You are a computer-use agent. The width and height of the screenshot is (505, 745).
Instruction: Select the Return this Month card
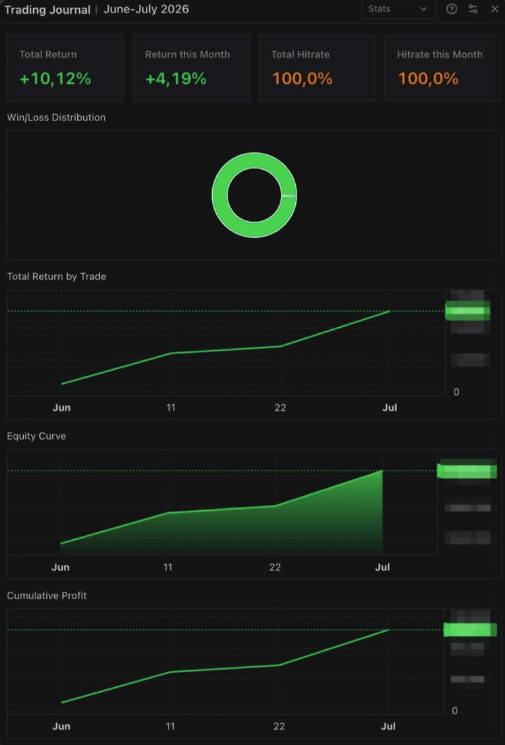pyautogui.click(x=191, y=68)
